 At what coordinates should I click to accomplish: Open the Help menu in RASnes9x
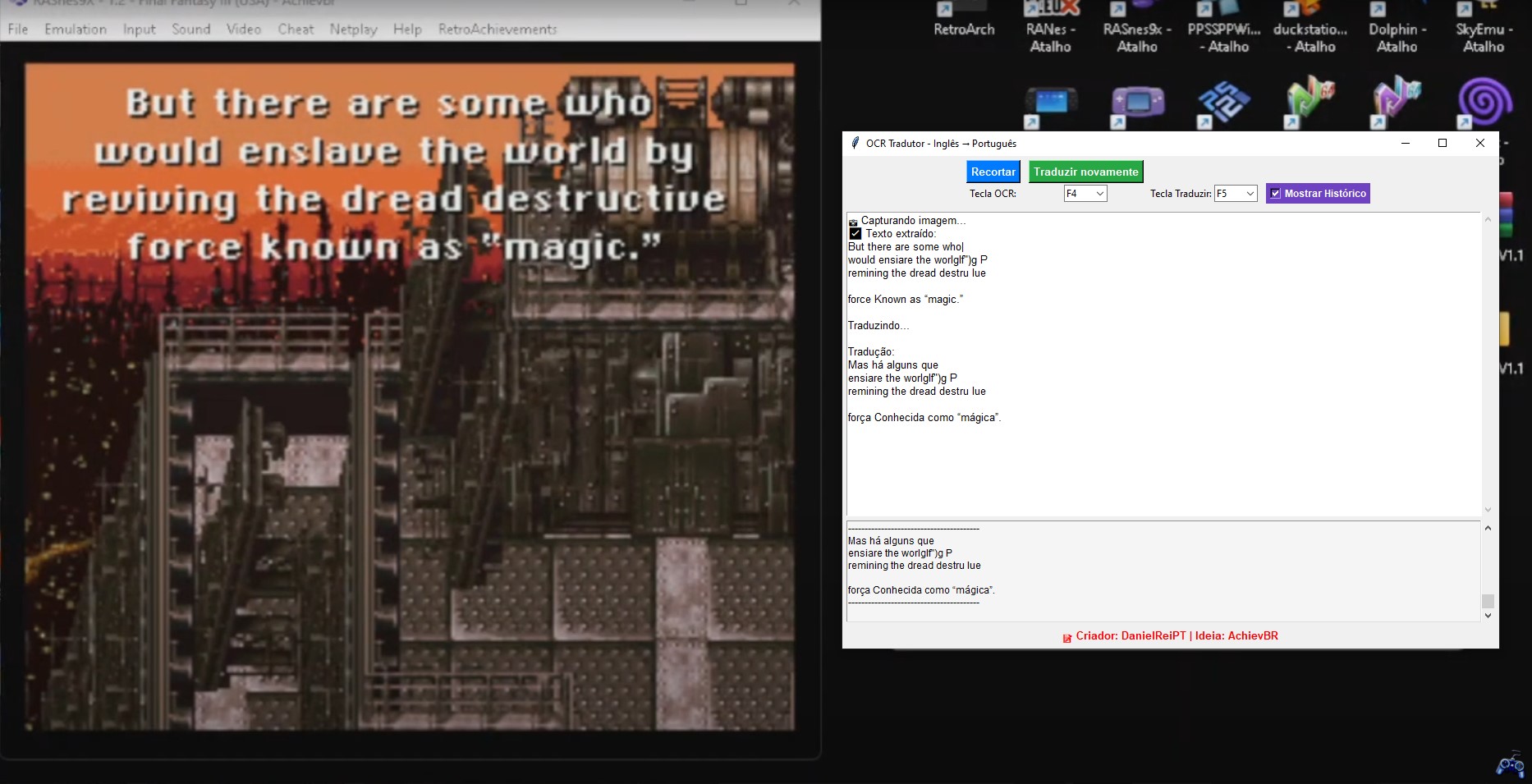(x=407, y=29)
